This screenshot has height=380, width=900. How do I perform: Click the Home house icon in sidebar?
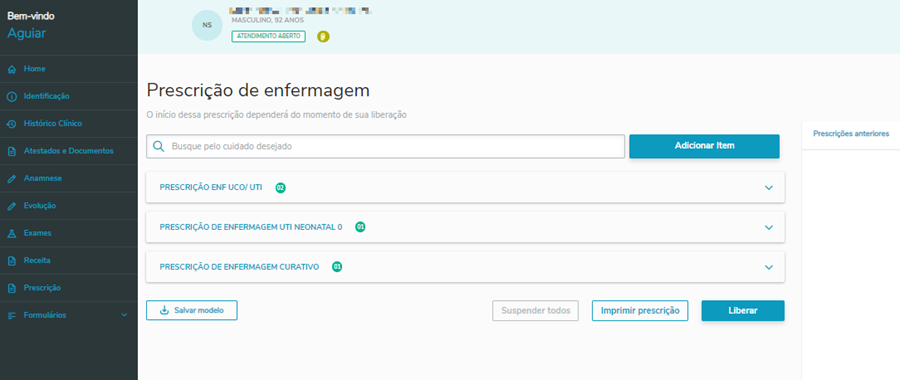coord(11,69)
